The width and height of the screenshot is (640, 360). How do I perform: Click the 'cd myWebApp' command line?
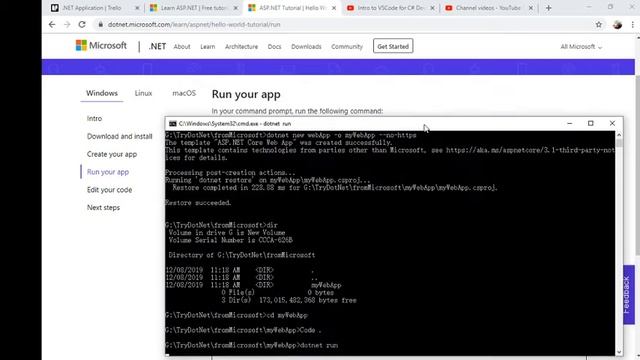tap(237, 316)
